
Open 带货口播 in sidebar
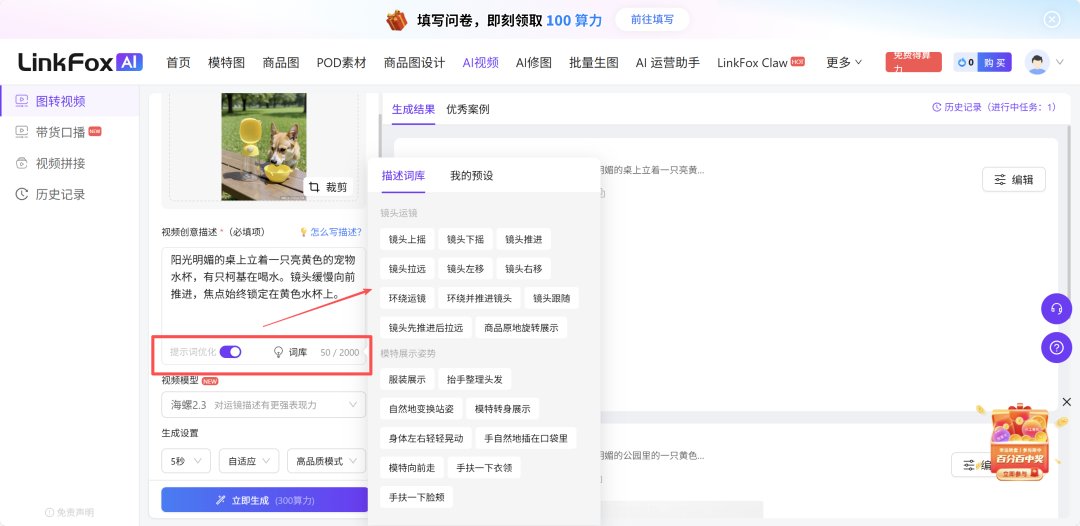tap(59, 132)
